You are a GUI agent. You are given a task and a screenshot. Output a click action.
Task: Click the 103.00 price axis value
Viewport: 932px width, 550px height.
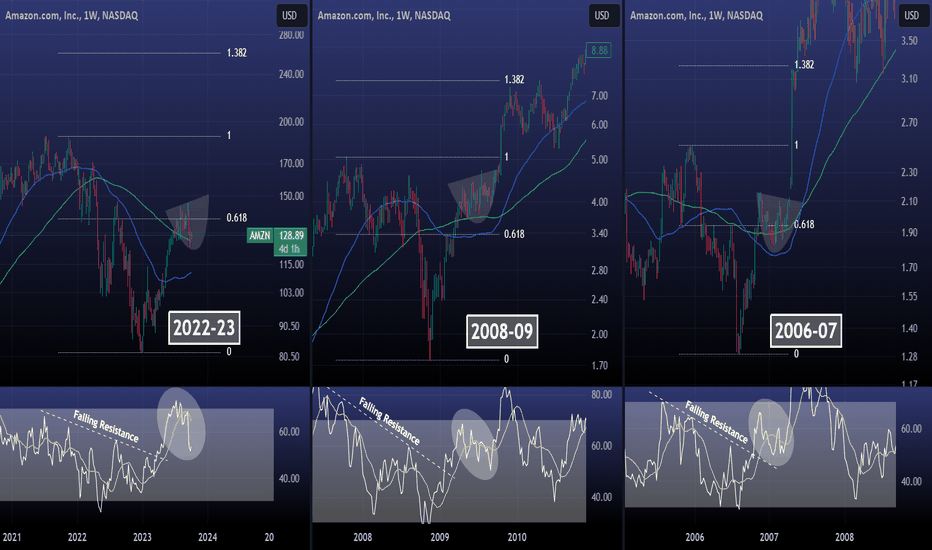[x=291, y=293]
